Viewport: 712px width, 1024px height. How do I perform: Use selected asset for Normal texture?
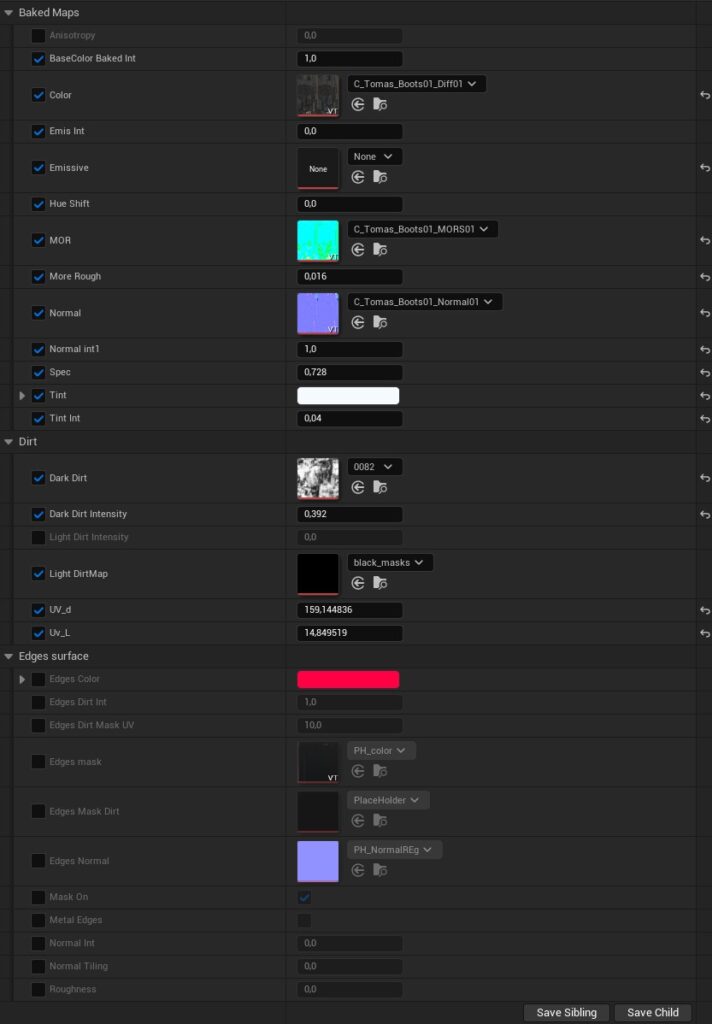358,322
